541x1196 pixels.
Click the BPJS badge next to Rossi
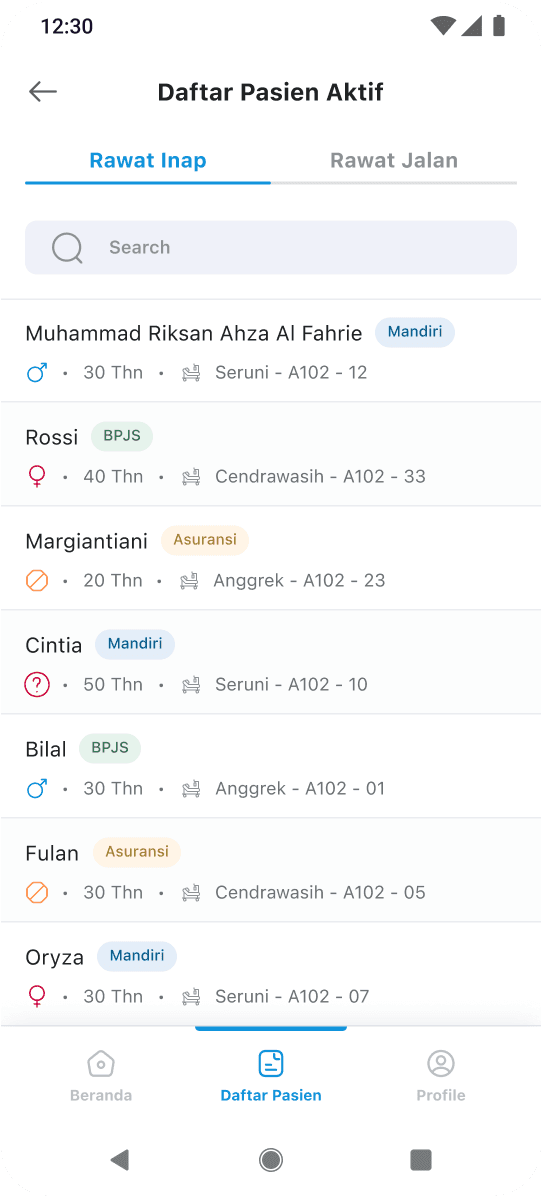[x=122, y=436]
